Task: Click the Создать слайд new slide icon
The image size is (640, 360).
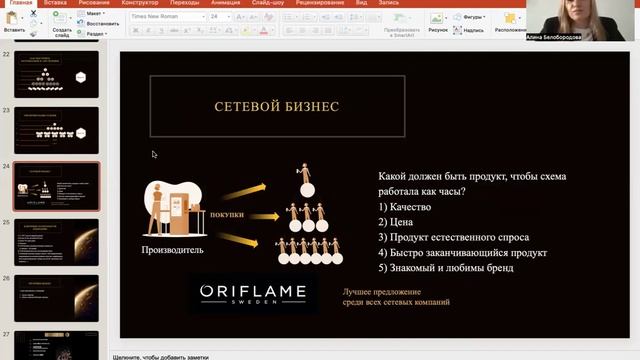Action: [x=60, y=18]
